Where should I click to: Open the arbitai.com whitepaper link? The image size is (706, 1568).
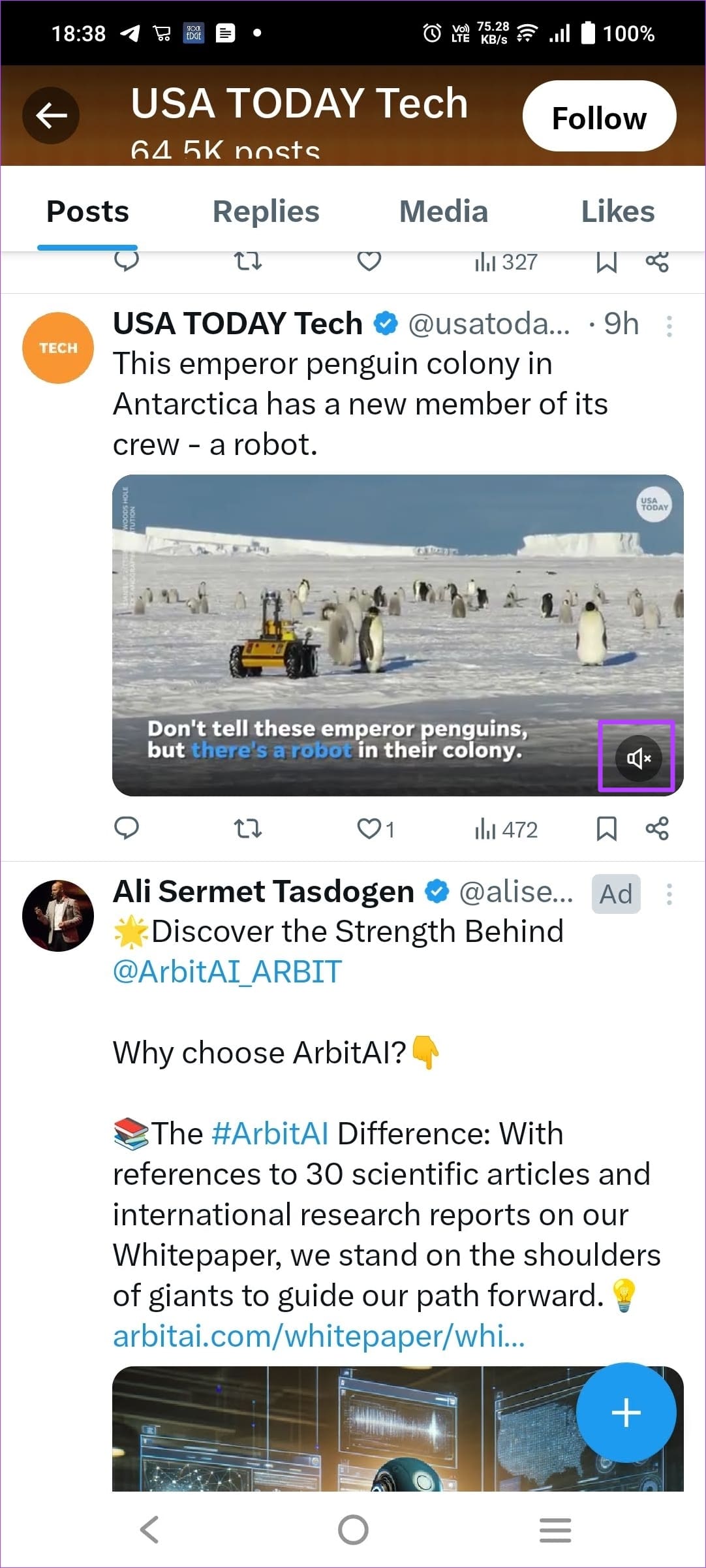[318, 1336]
